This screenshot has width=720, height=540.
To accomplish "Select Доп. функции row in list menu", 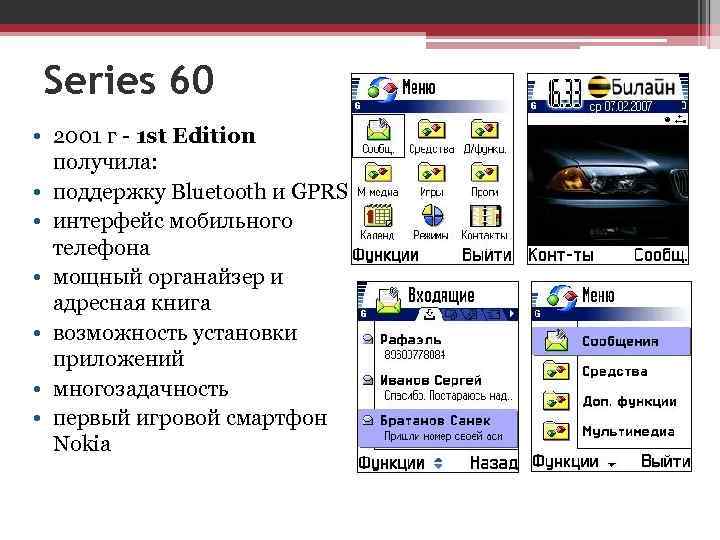I will (x=611, y=401).
